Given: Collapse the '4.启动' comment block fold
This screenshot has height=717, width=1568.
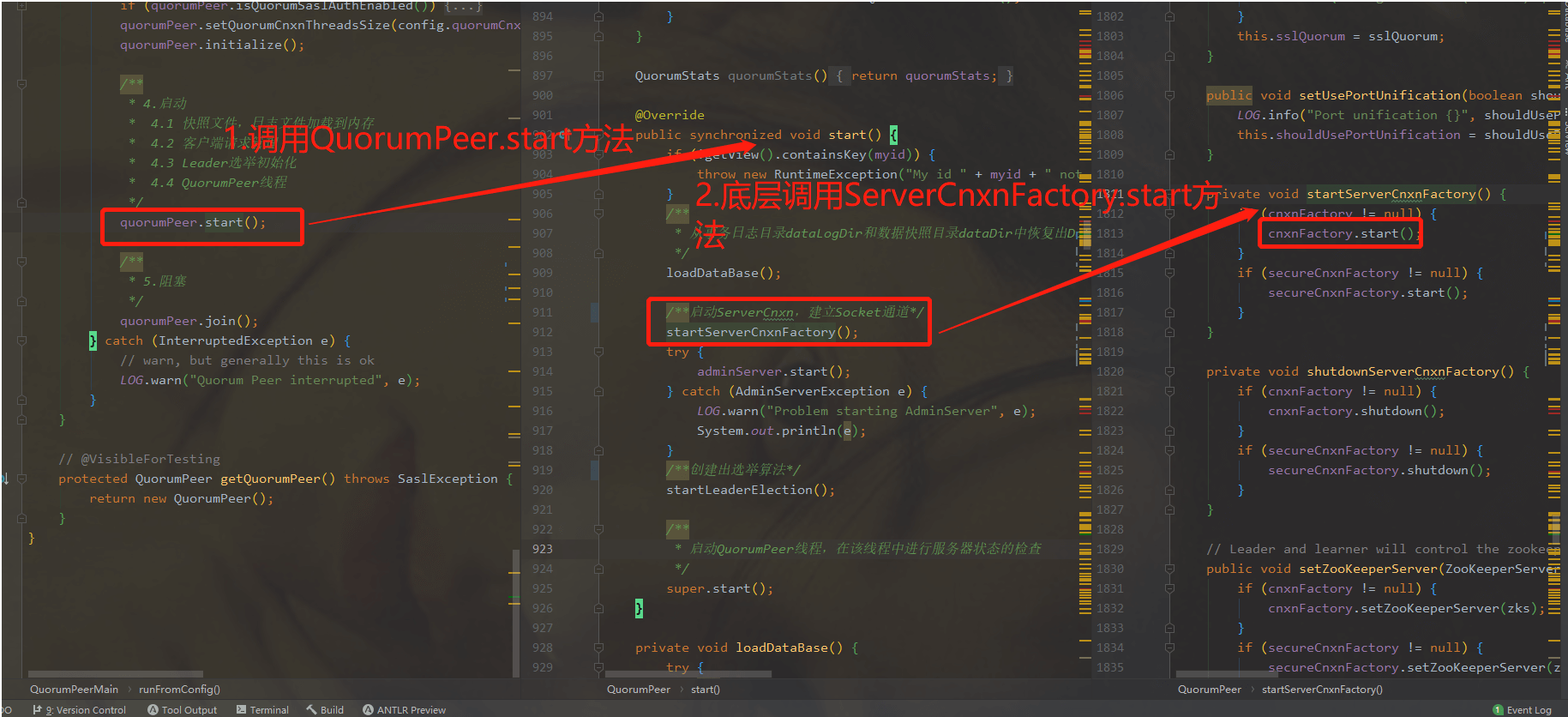Looking at the screenshot, I should coord(22,84).
